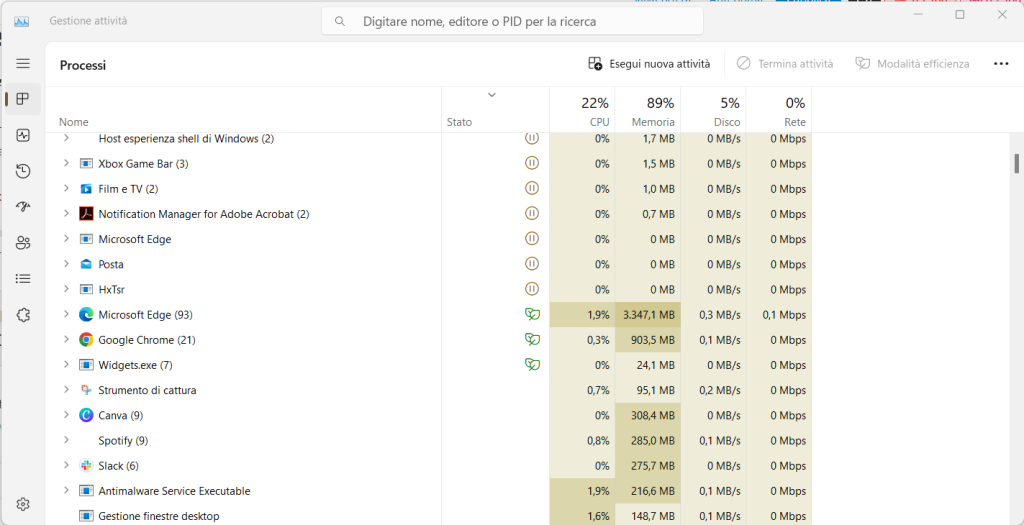
Task: Open the hamburger navigation menu
Action: click(x=23, y=63)
